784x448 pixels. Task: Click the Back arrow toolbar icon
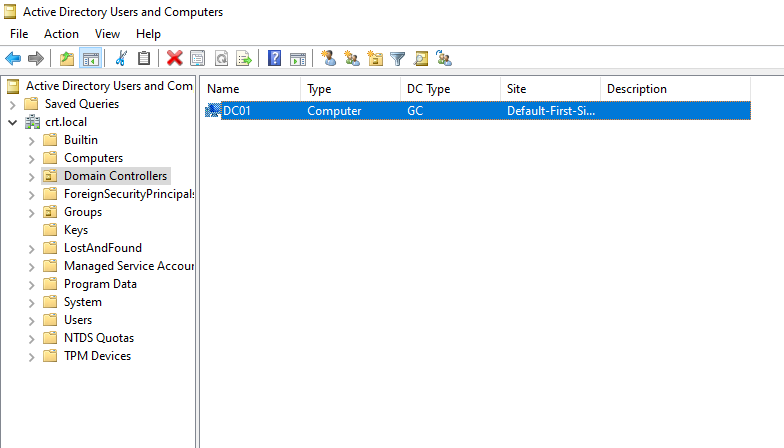[x=13, y=58]
